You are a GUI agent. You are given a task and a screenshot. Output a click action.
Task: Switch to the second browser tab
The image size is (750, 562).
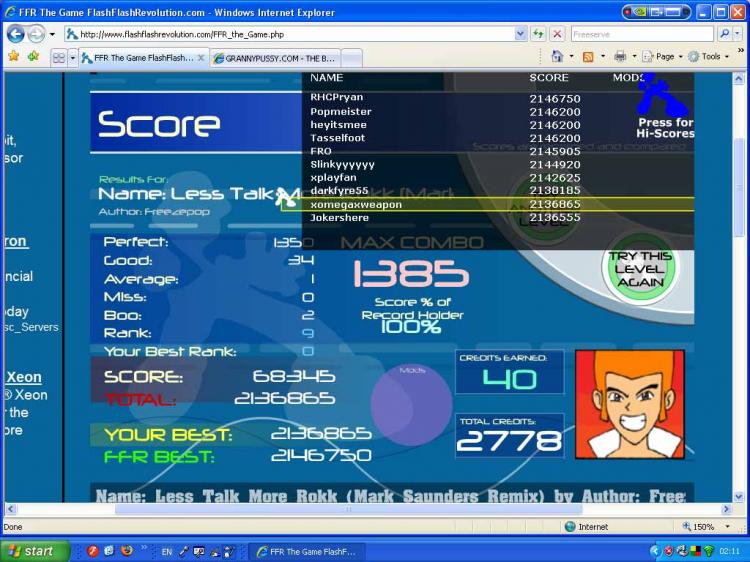[276, 58]
